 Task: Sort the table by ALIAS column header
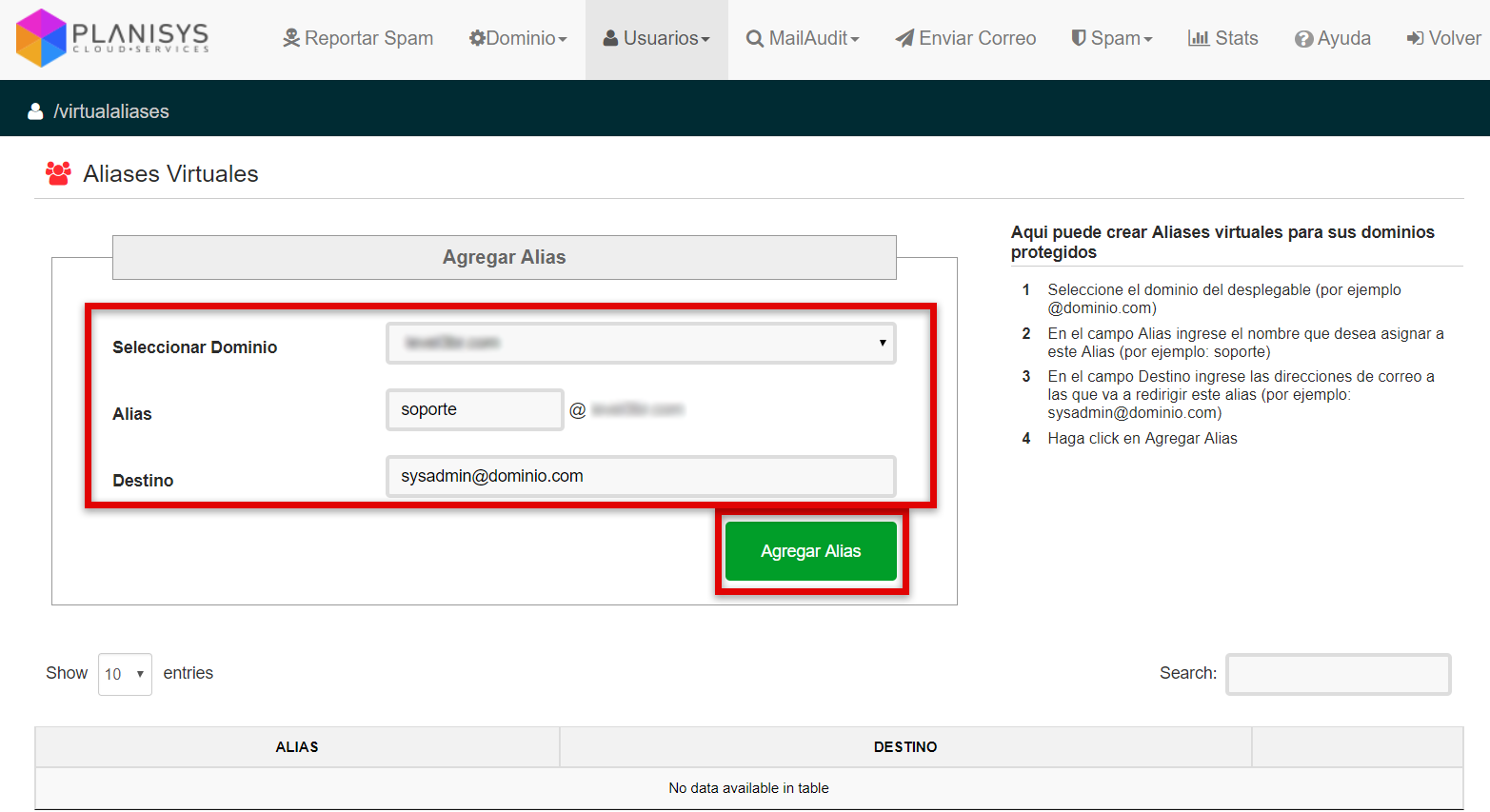click(x=297, y=747)
